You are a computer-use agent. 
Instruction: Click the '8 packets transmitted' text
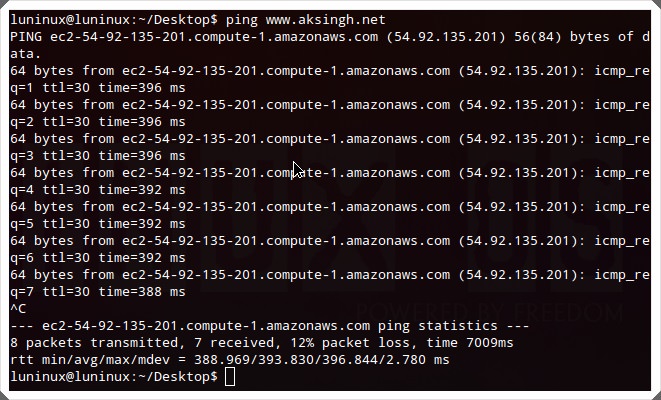tap(94, 343)
